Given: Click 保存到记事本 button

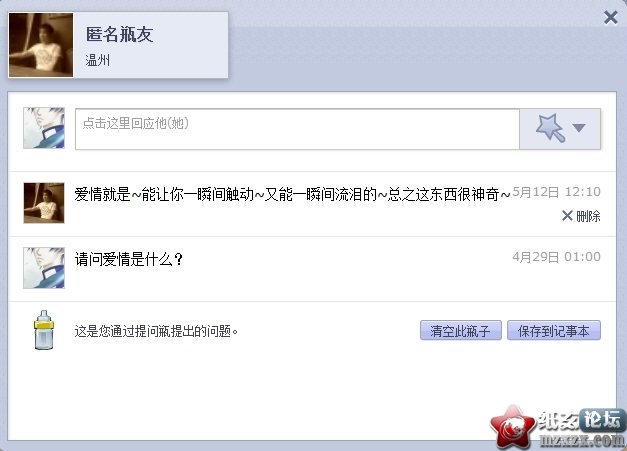Looking at the screenshot, I should [554, 330].
